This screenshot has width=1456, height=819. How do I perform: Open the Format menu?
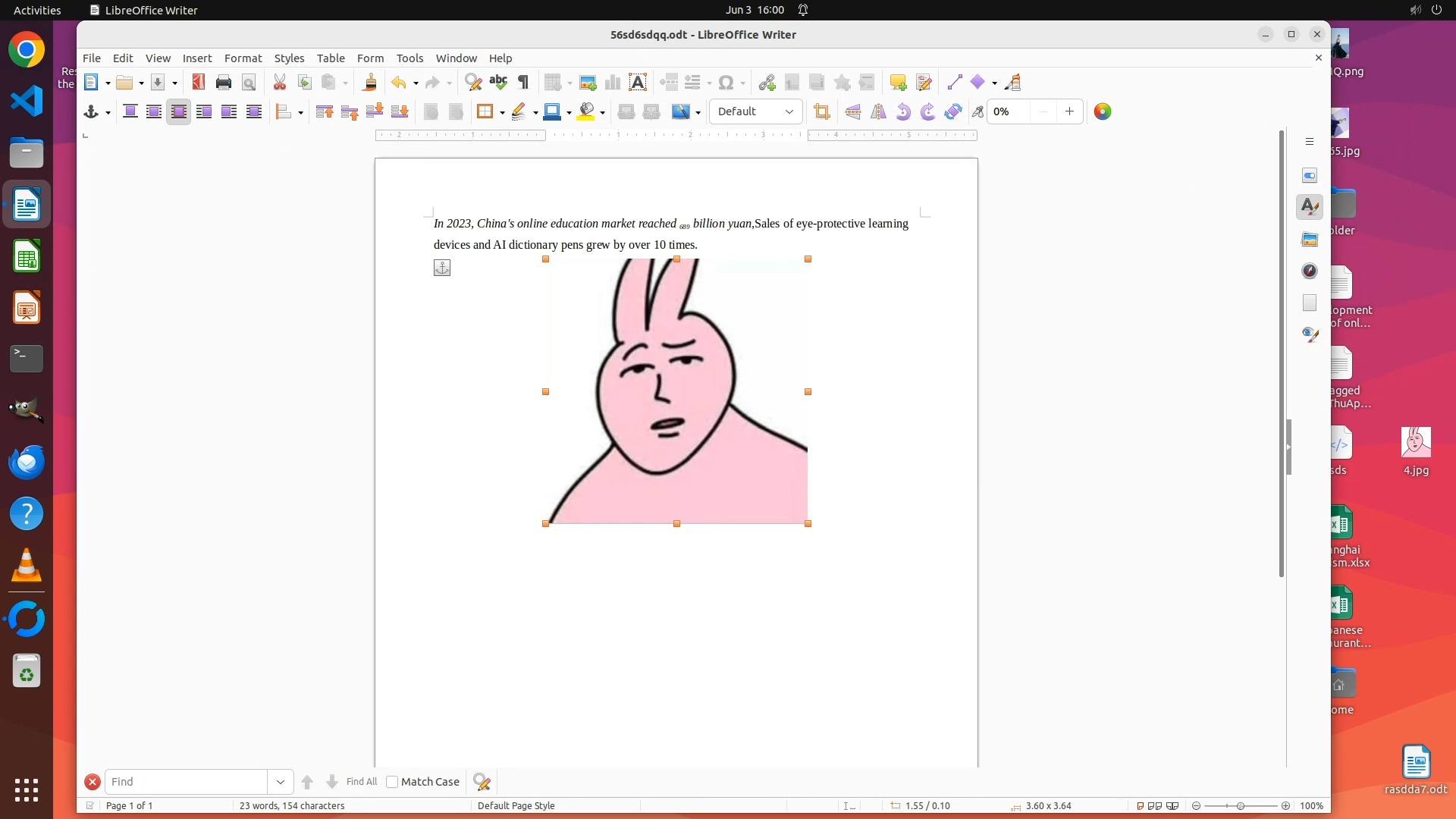coord(243,58)
